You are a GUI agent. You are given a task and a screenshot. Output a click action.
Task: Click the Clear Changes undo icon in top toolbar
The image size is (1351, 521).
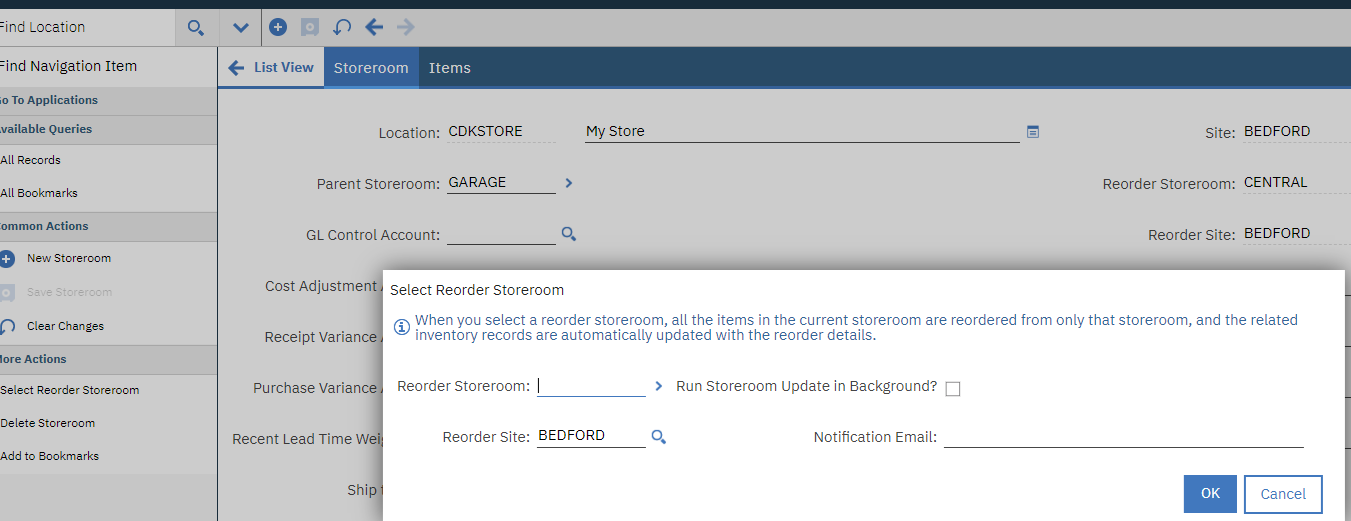point(342,27)
